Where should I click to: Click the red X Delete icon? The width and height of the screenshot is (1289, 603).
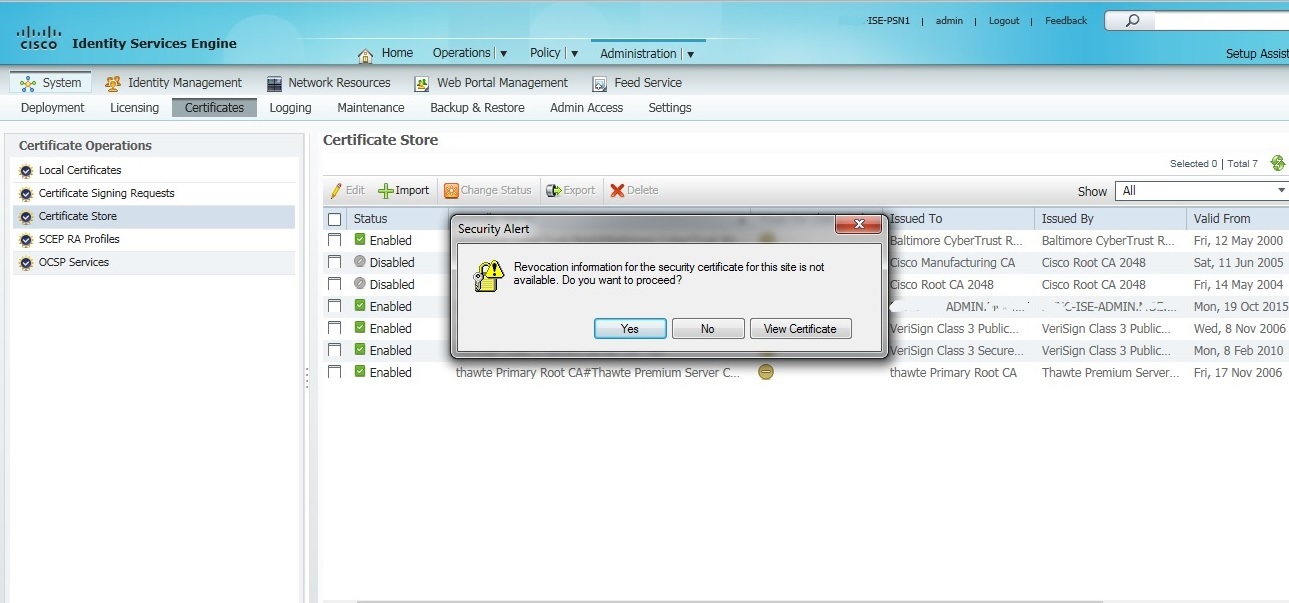click(x=617, y=190)
